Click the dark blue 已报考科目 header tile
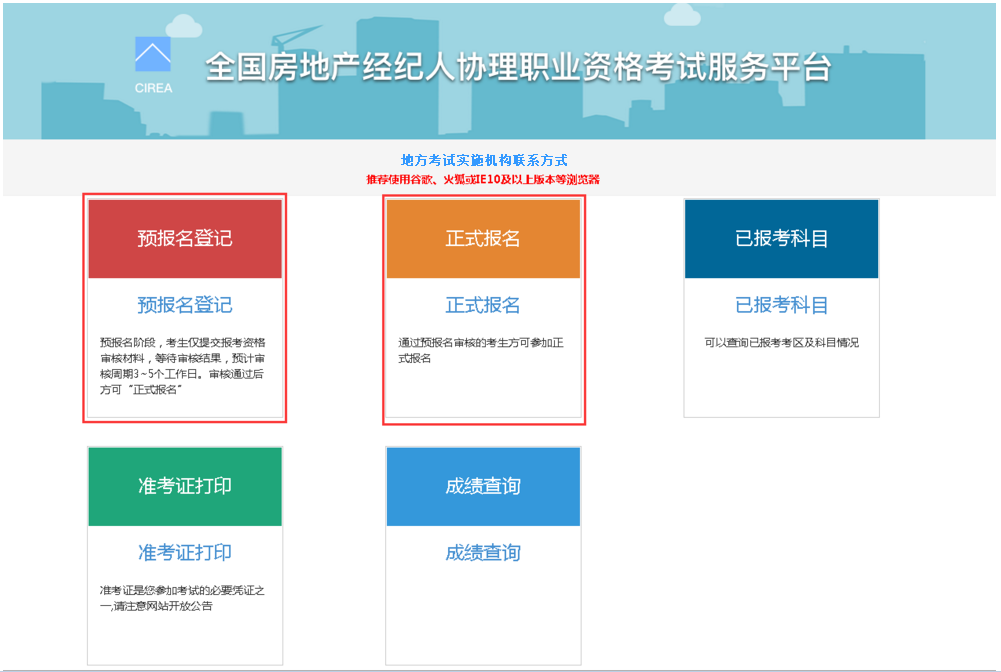 tap(781, 239)
